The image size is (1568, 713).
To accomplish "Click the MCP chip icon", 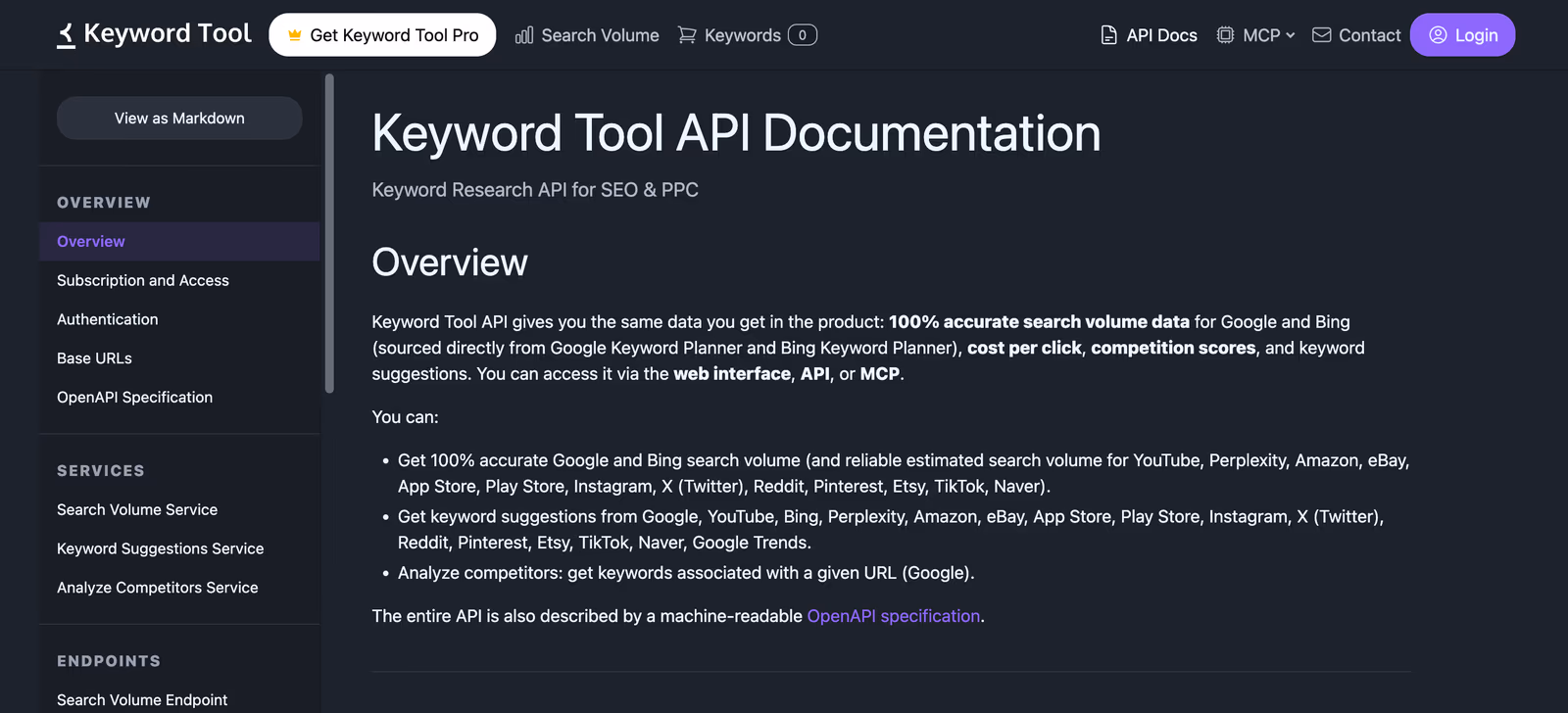I will [1225, 35].
